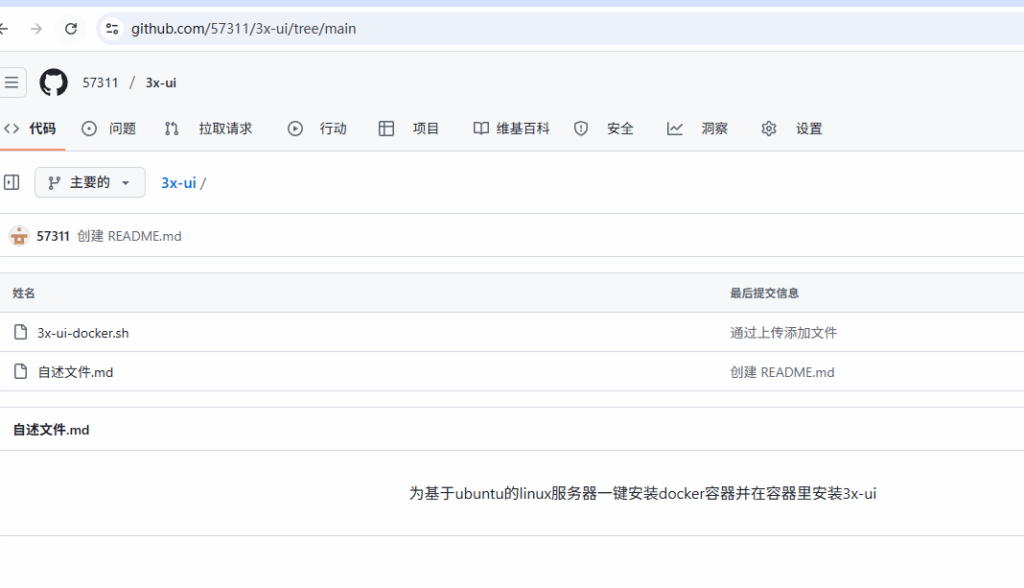Click the browser forward arrow
Image resolution: width=1024 pixels, height=588 pixels.
click(36, 29)
